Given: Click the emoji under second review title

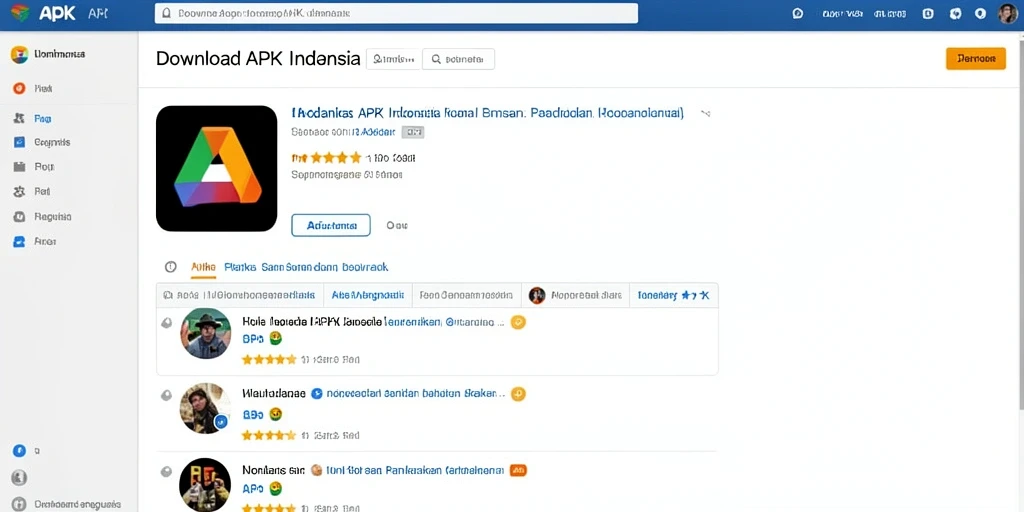Looking at the screenshot, I should [x=276, y=414].
